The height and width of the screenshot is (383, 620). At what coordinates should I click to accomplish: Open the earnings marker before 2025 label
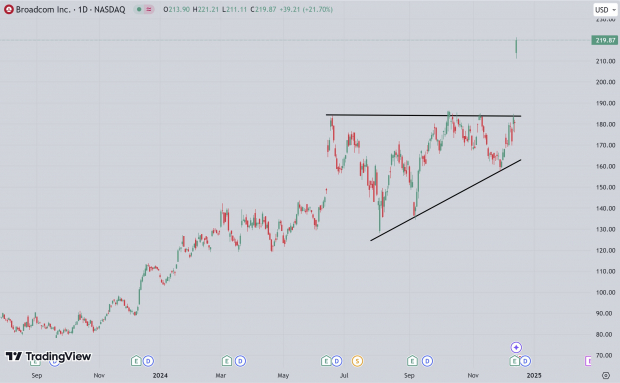click(x=514, y=361)
